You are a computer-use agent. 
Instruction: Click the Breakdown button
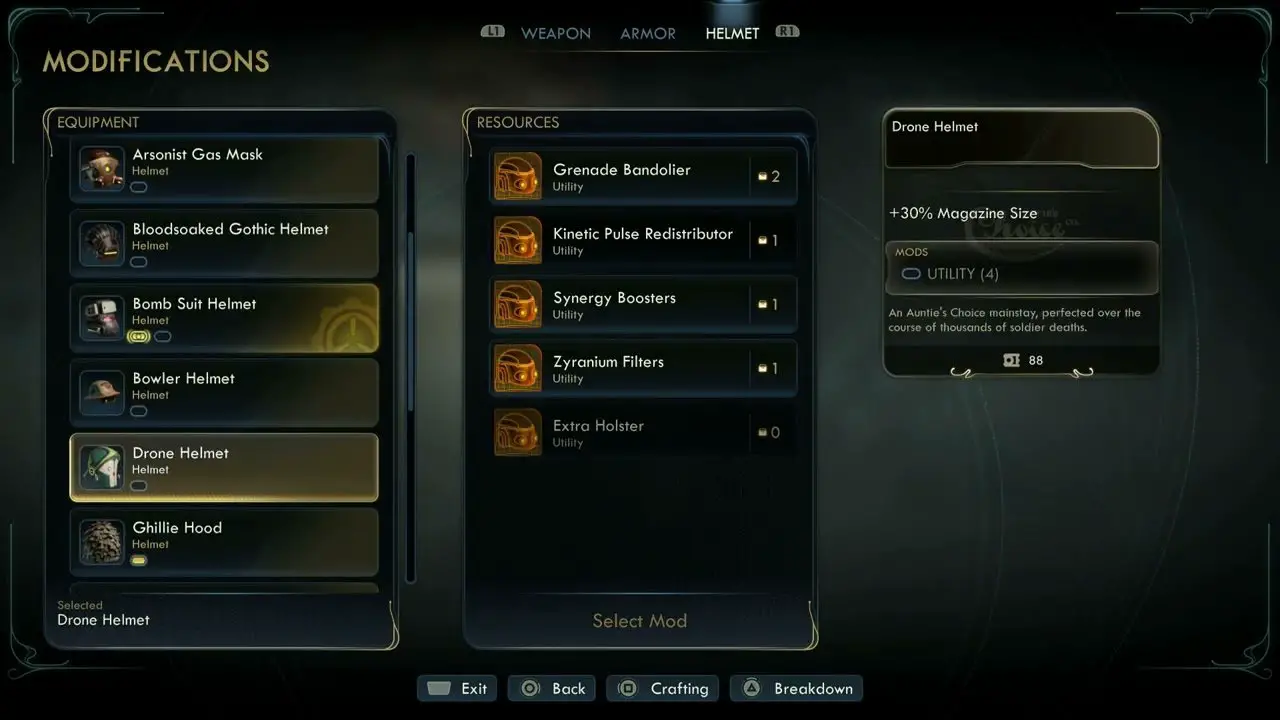coord(796,688)
